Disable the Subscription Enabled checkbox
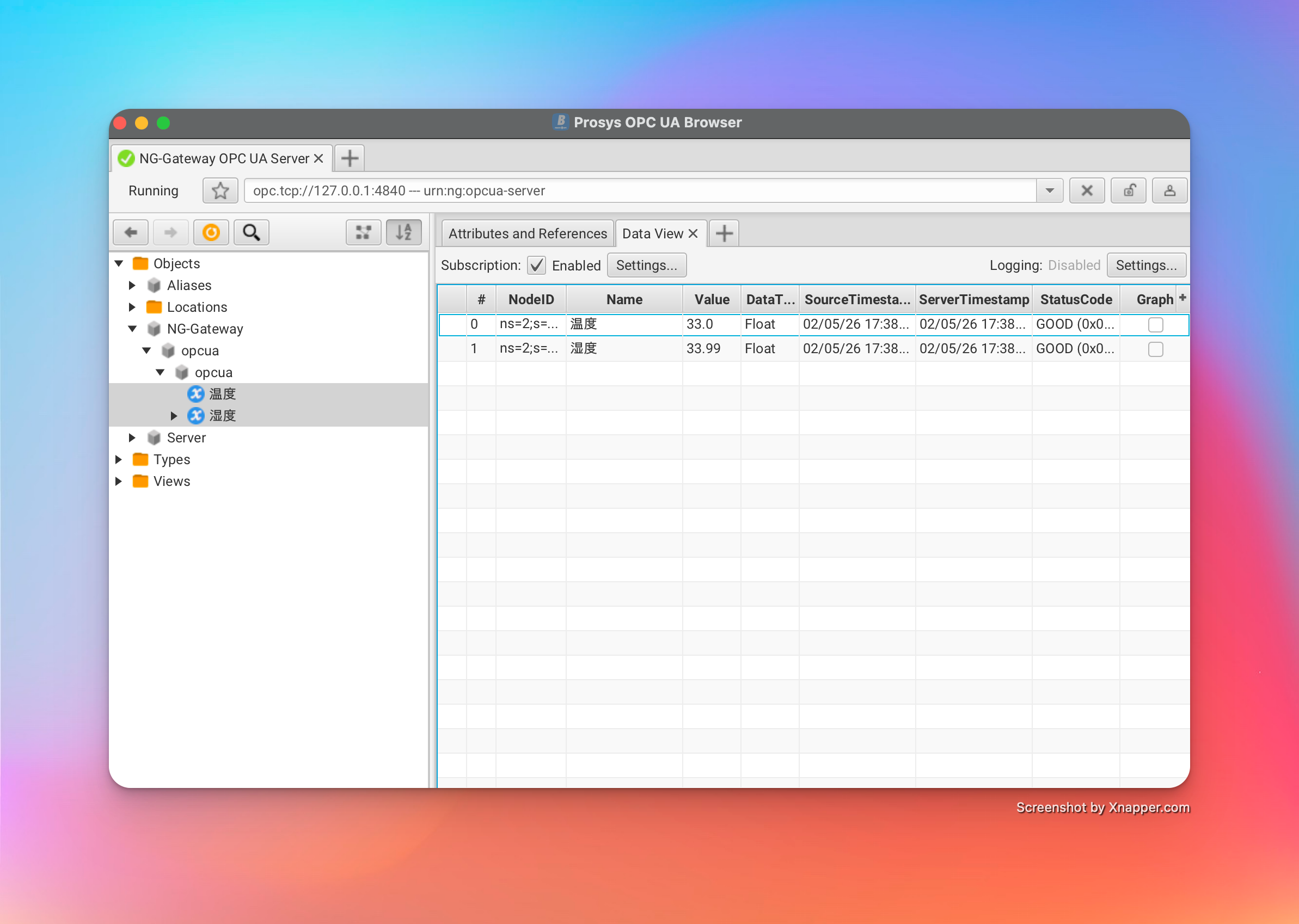Viewport: 1299px width, 924px height. 536,265
